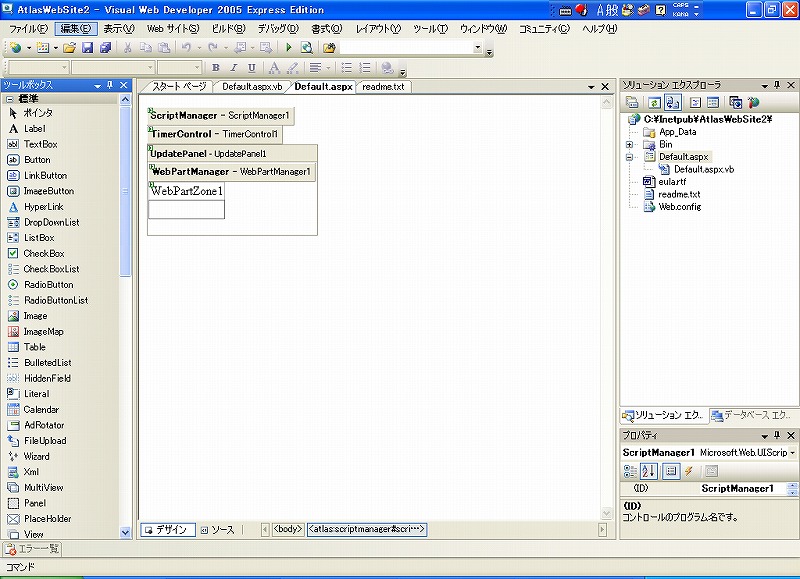Click the folder icon beside the toolbar search box

click(x=329, y=48)
